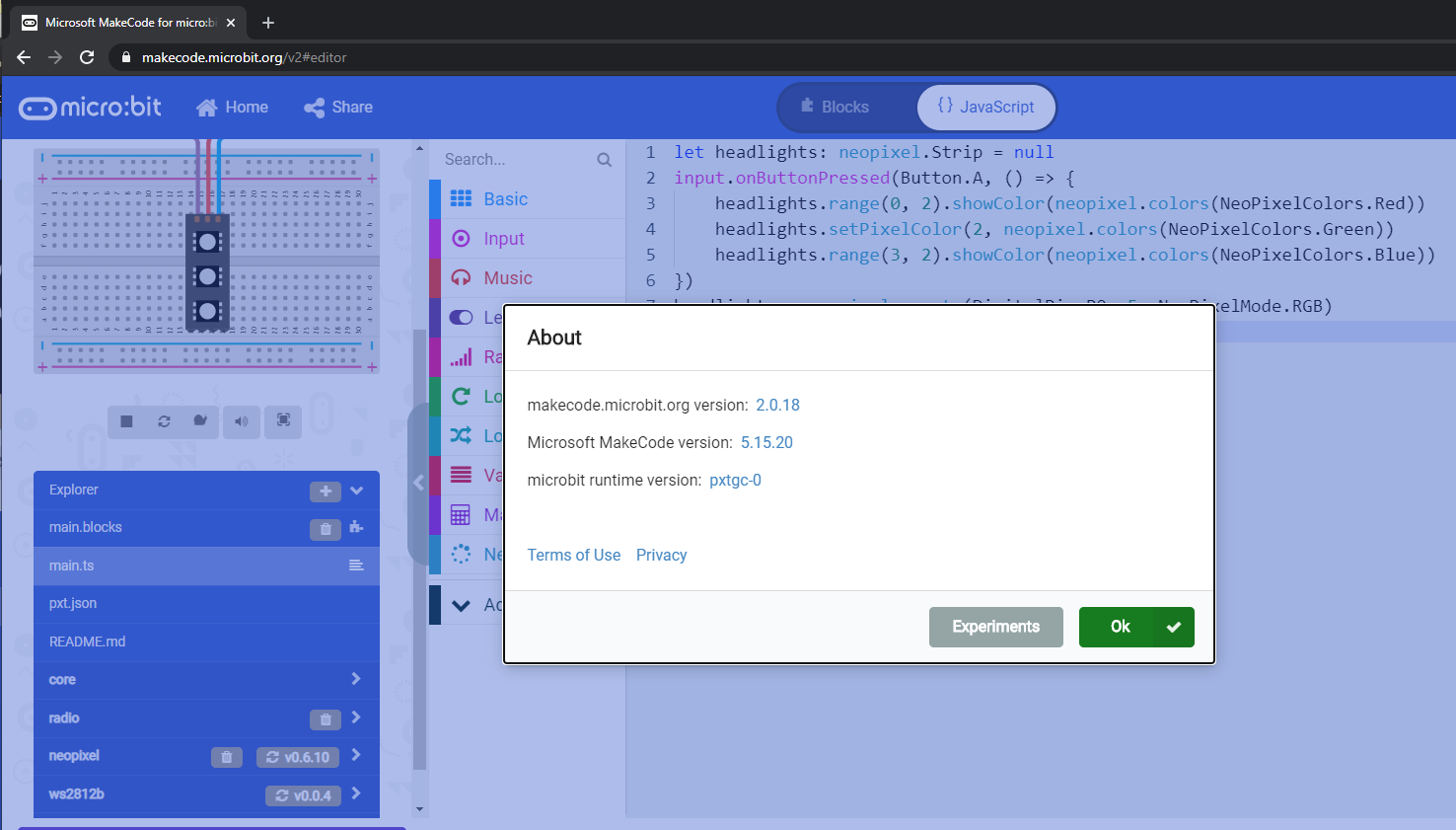
Task: Stop the simulator
Action: pyautogui.click(x=126, y=421)
